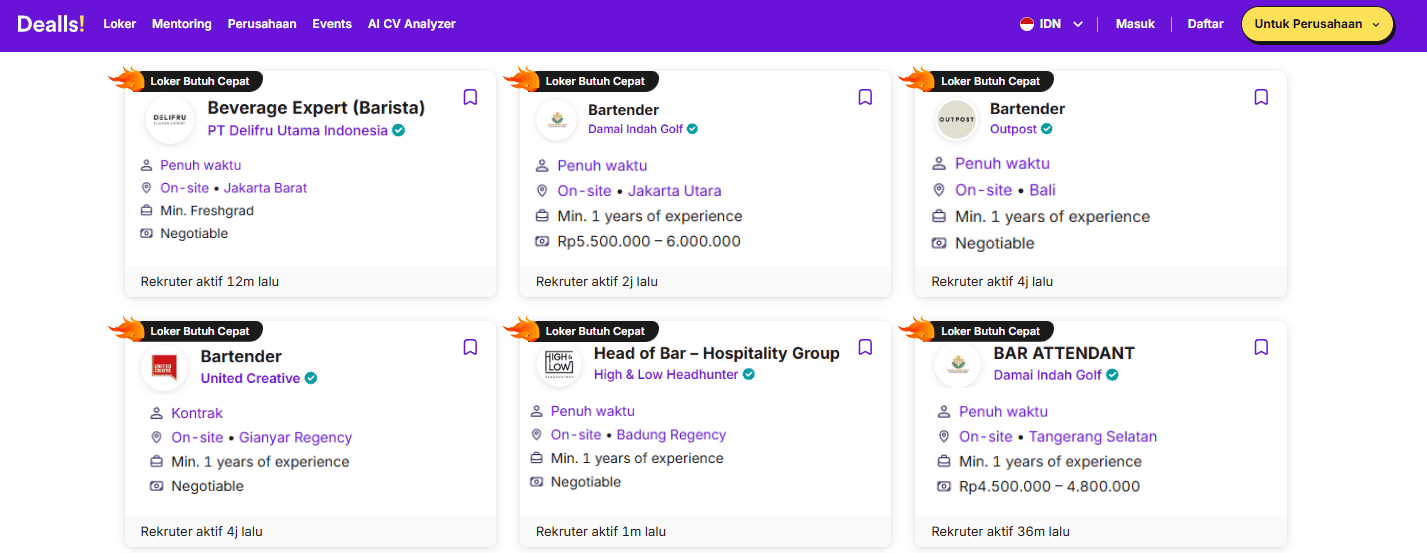Open the Mentoring menu item
This screenshot has width=1427, height=553.
182,24
